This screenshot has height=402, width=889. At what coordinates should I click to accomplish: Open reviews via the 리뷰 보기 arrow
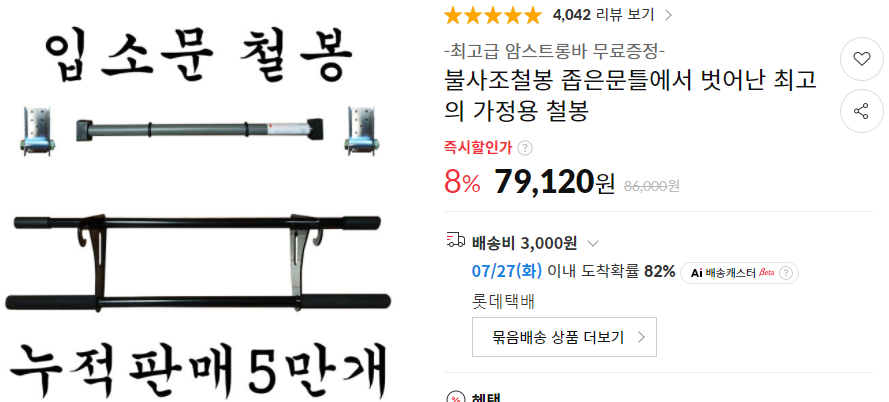(x=668, y=15)
